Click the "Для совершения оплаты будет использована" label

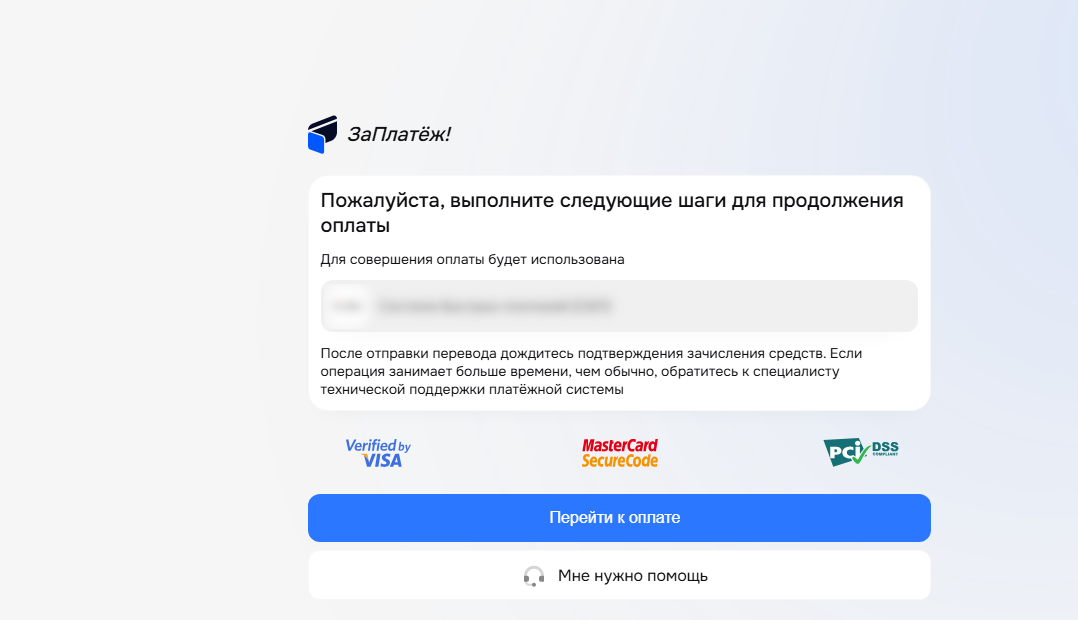(x=472, y=260)
